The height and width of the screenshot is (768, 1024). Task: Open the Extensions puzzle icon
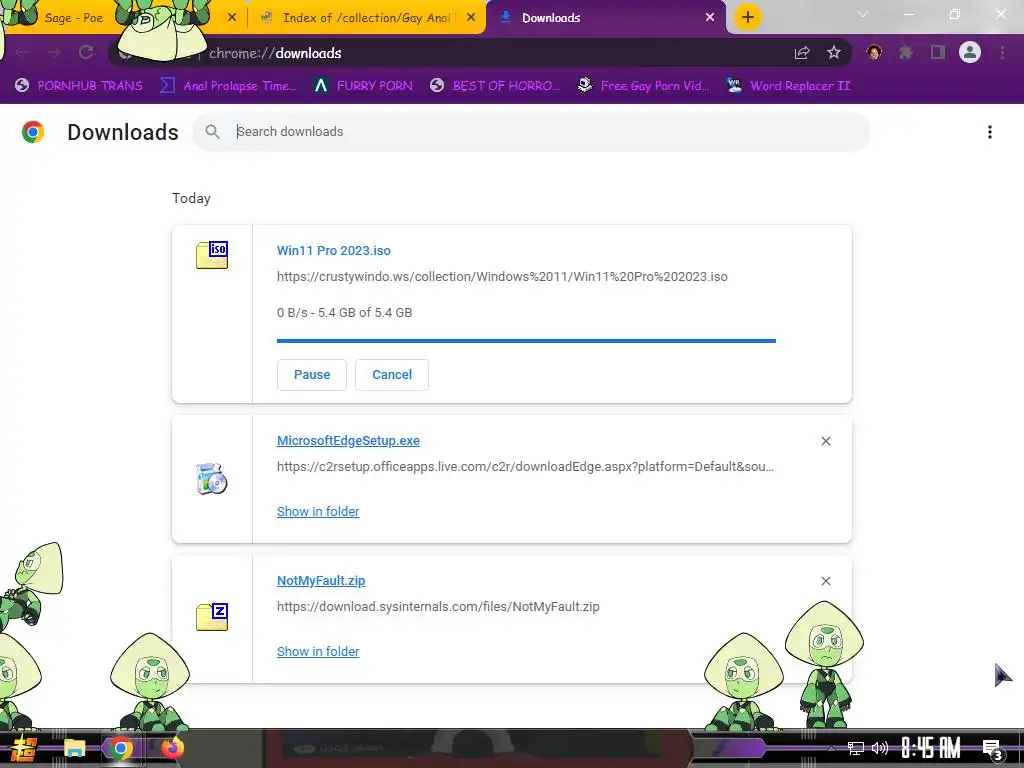906,52
